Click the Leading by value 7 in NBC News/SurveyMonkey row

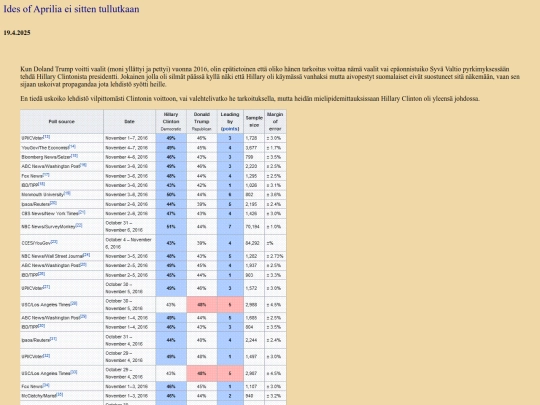tap(230, 227)
